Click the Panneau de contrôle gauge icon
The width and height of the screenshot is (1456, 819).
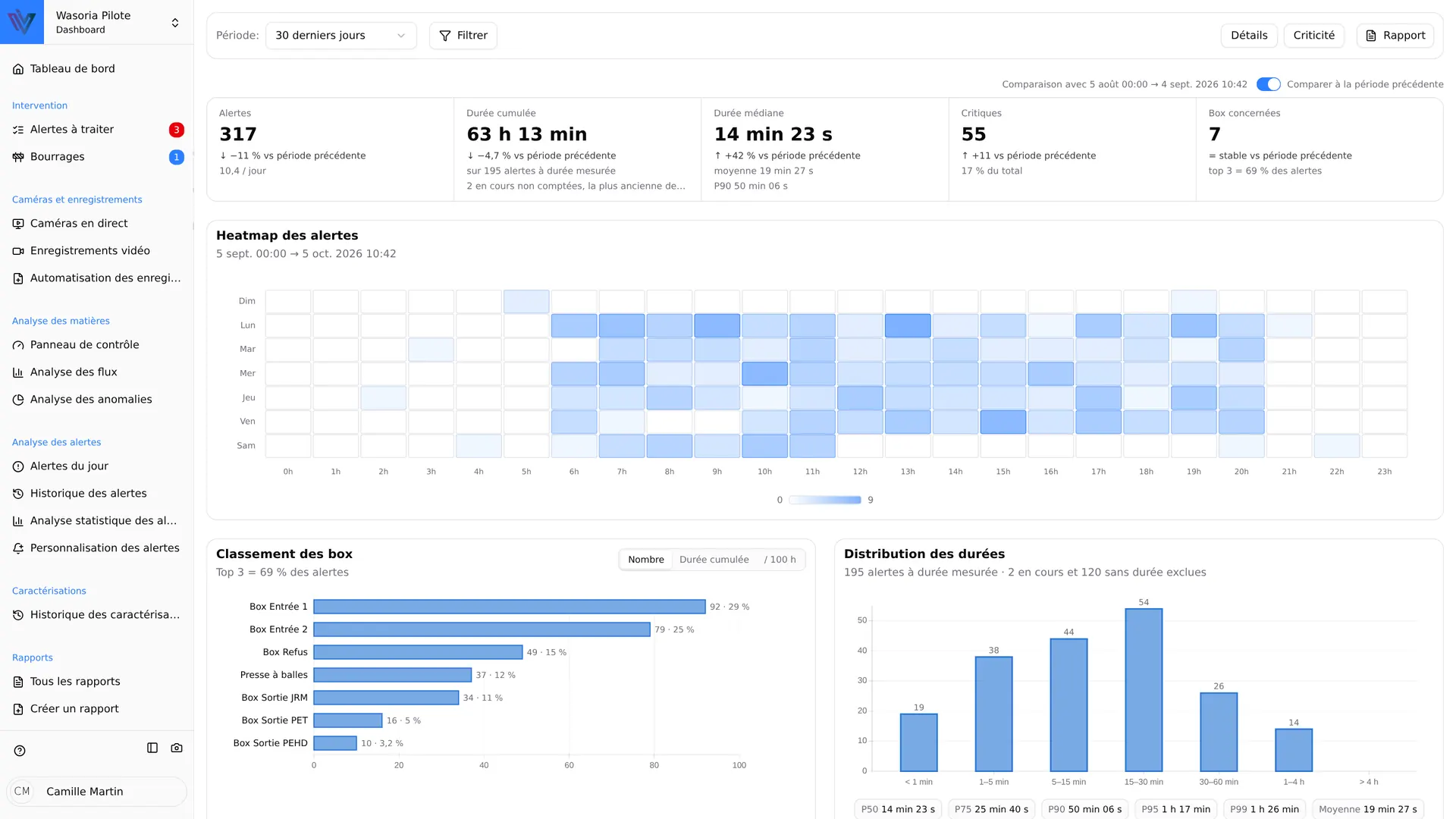pos(18,345)
